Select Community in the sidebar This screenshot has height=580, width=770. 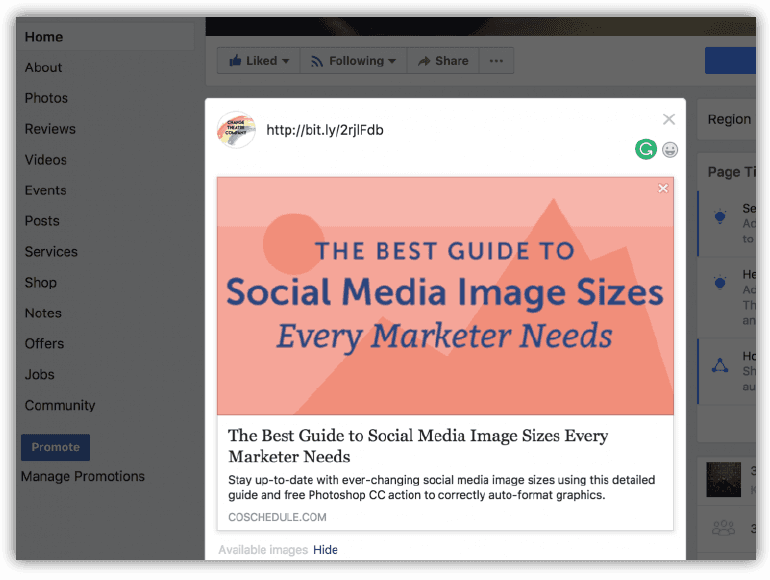(x=60, y=405)
